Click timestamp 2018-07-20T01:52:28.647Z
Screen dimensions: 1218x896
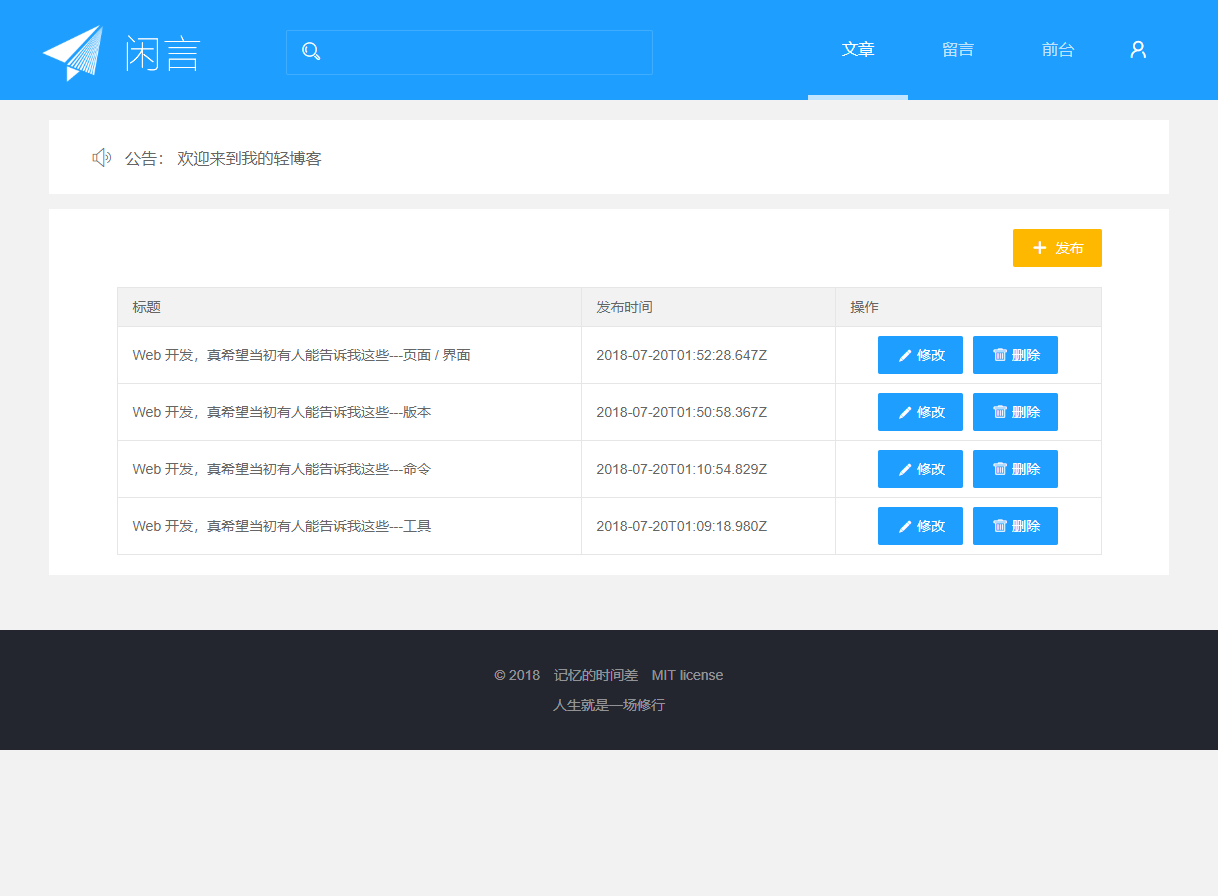(x=682, y=355)
